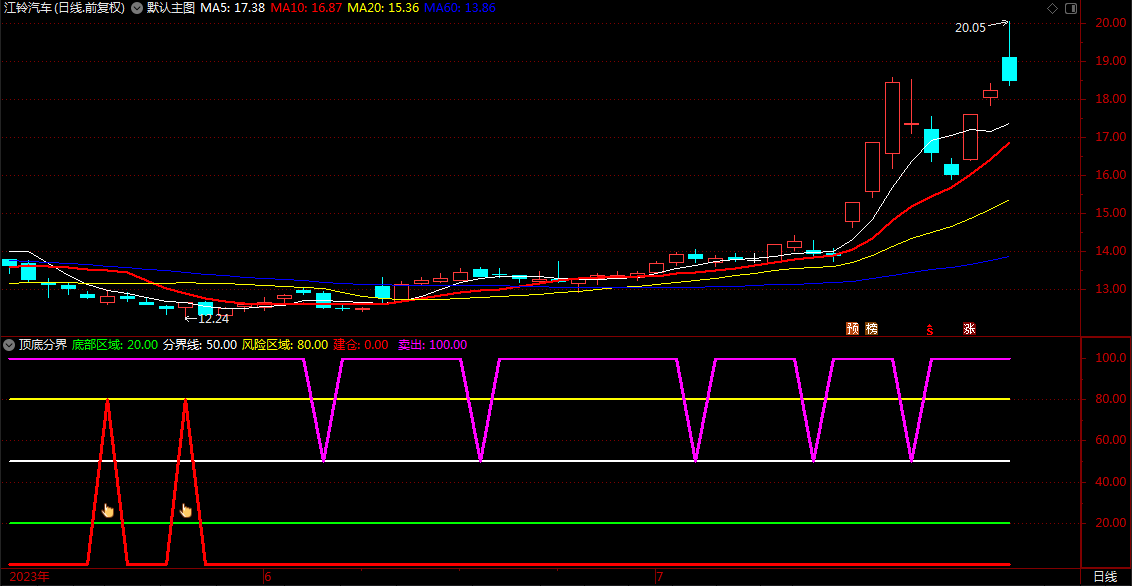
Task: Click the 顶底分界 indicator name
Action: (43, 345)
